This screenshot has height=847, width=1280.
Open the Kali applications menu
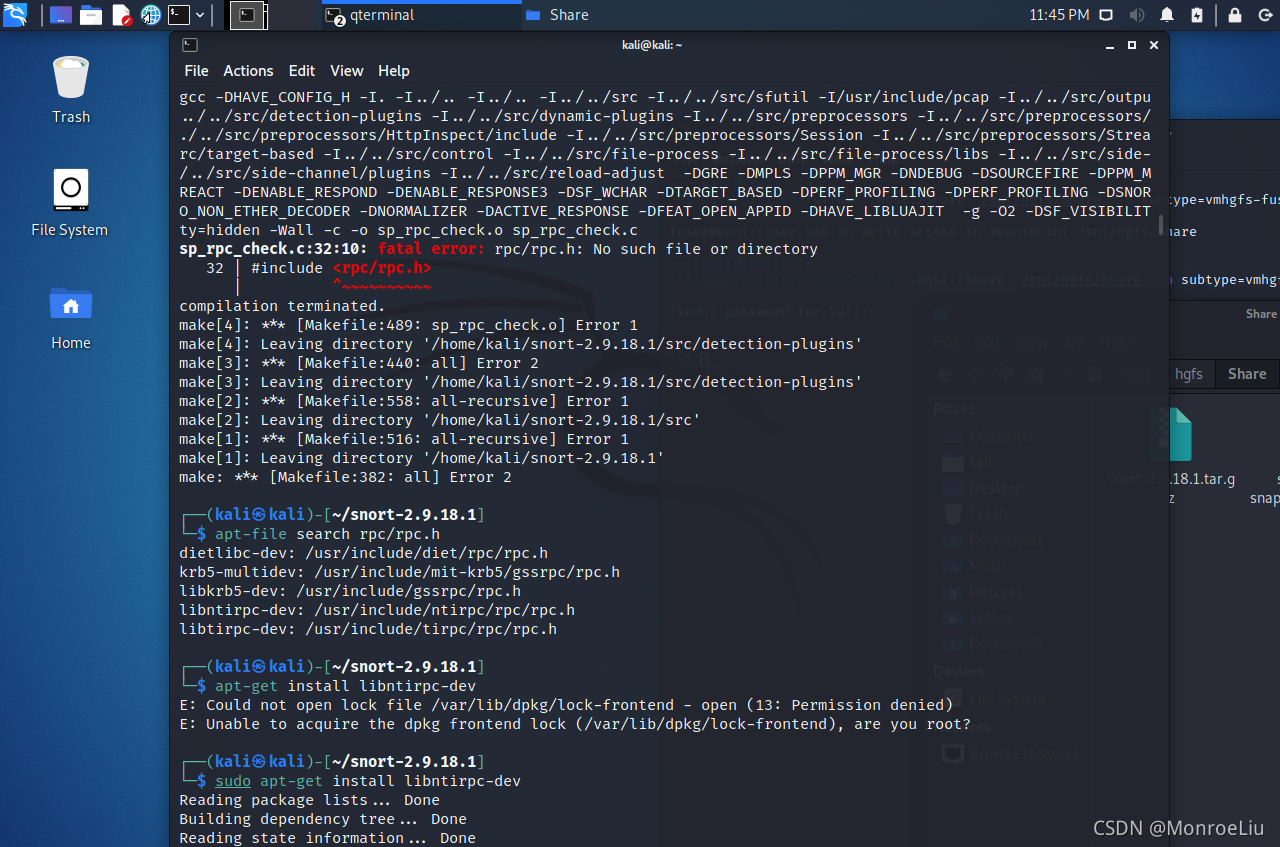[15, 15]
